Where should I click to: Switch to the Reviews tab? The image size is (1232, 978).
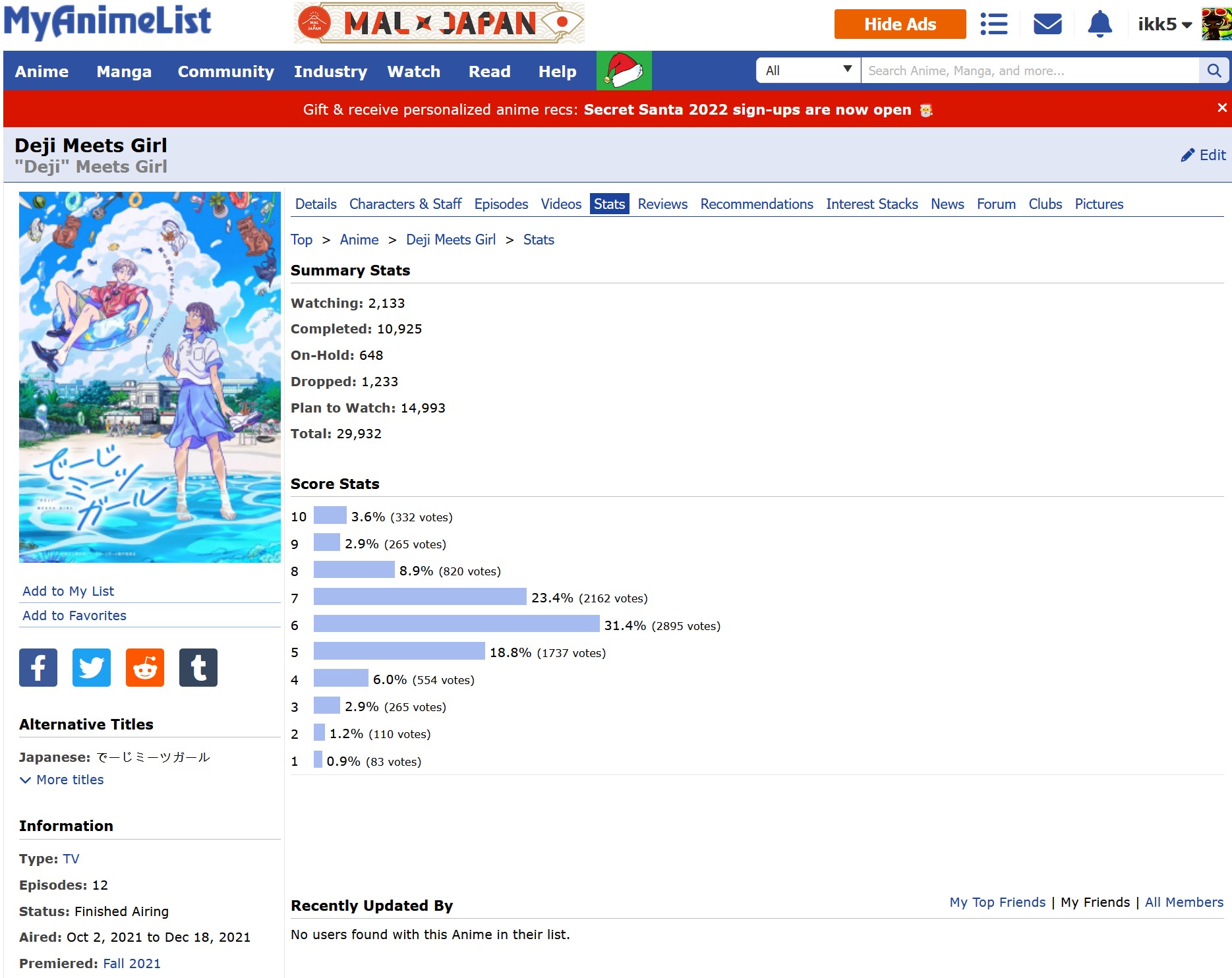click(x=662, y=204)
